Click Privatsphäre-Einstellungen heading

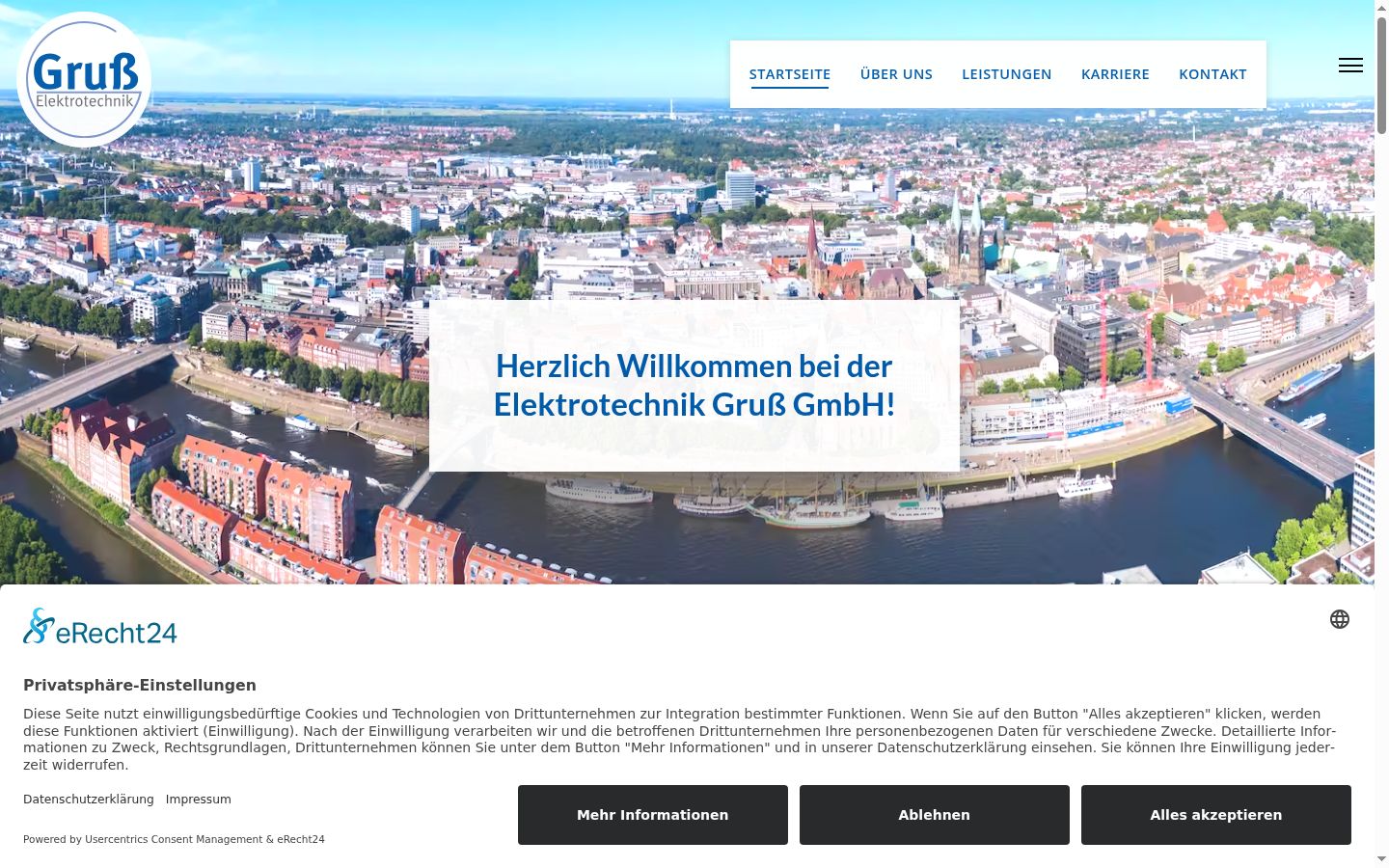140,685
